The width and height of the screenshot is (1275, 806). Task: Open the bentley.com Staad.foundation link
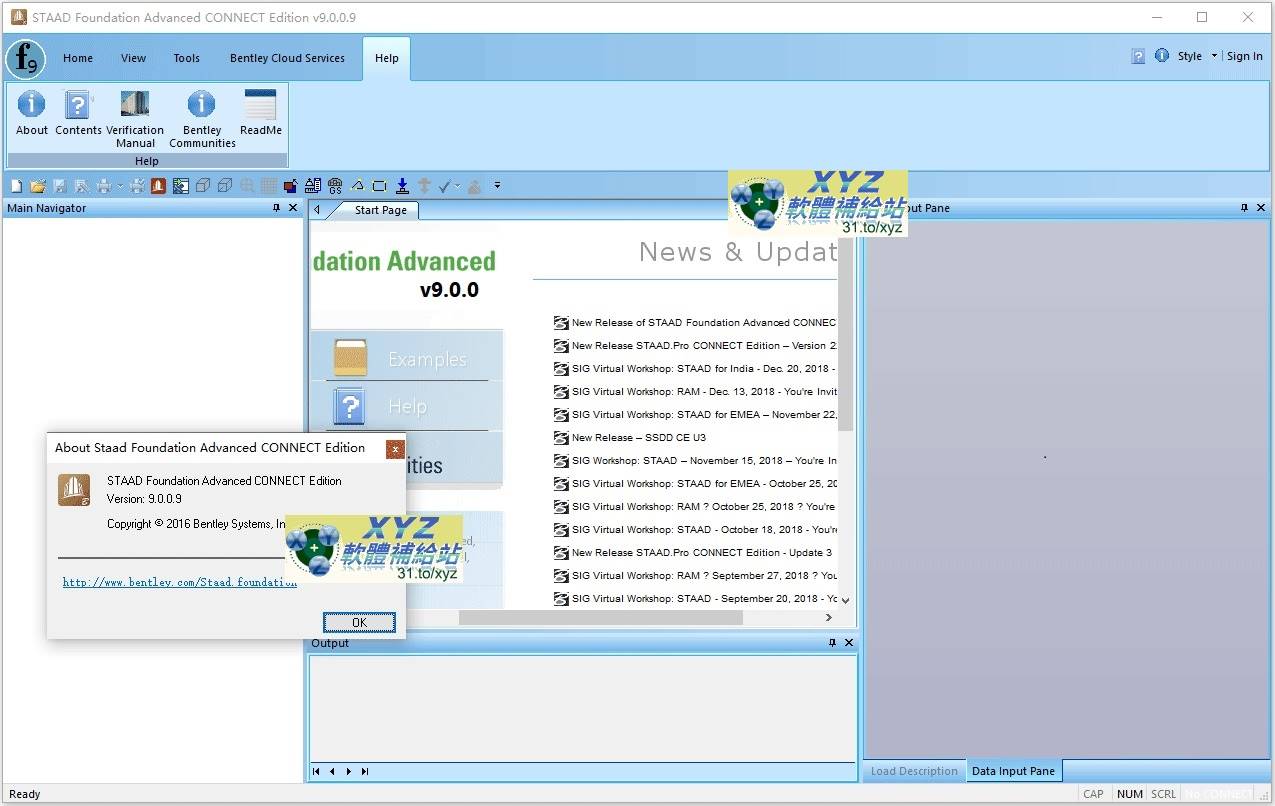(180, 582)
